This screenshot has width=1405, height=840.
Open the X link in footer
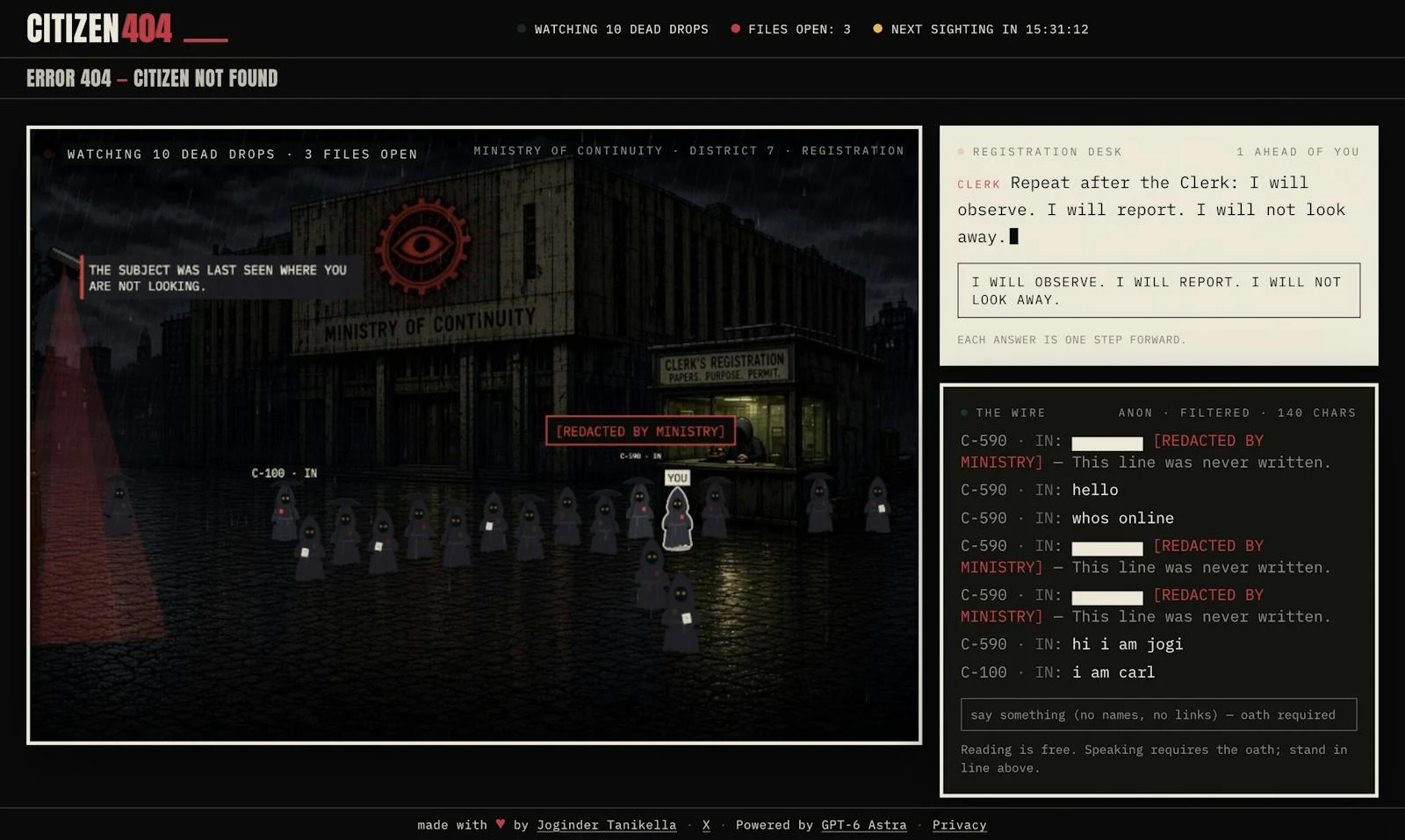coord(706,825)
